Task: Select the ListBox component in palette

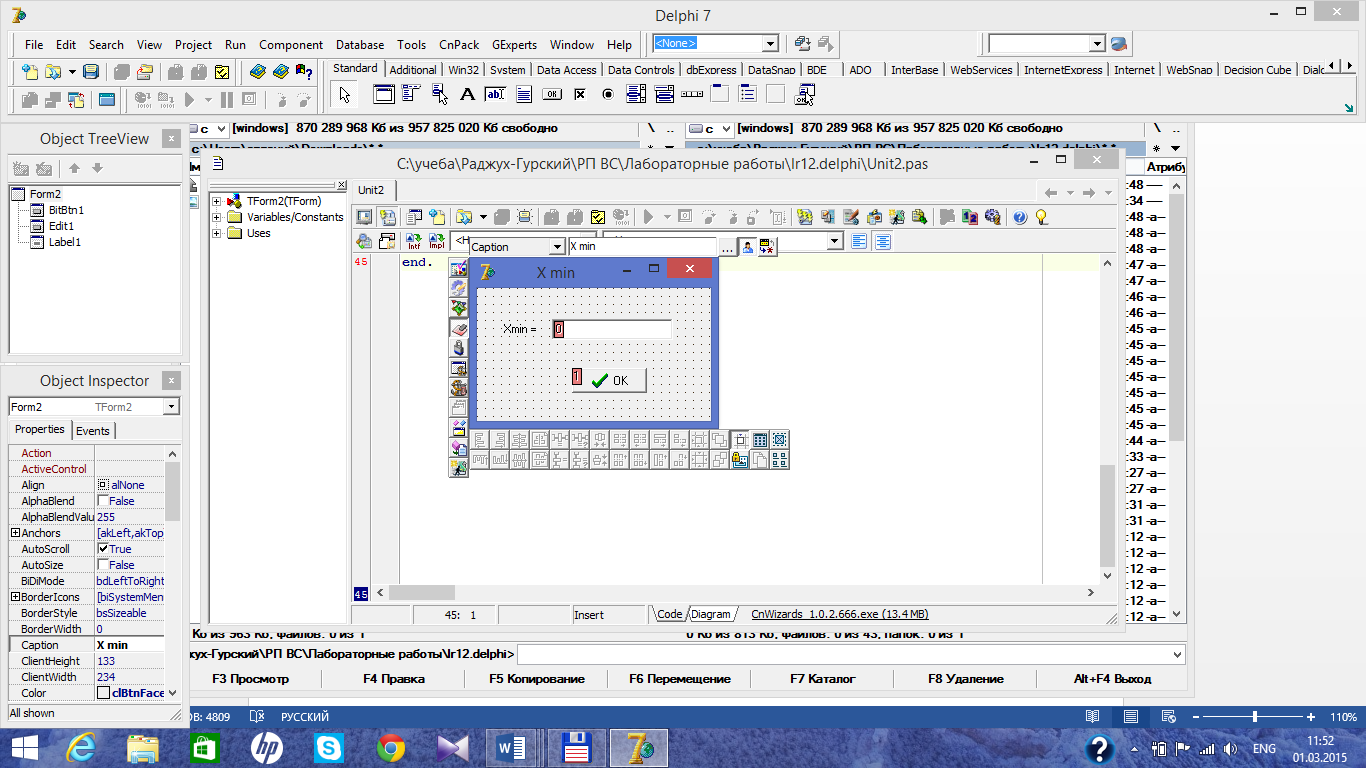Action: click(635, 95)
